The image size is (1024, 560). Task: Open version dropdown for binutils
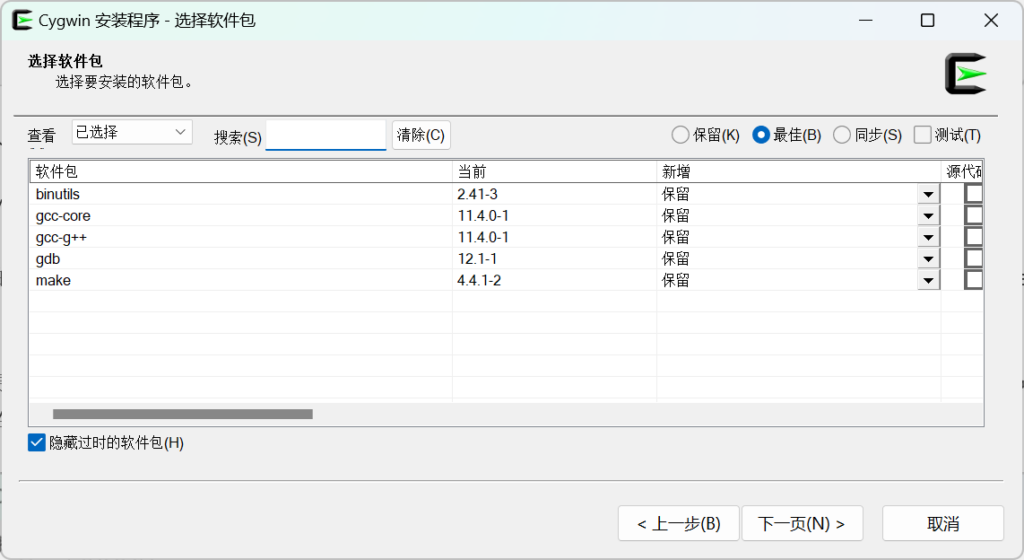(928, 194)
